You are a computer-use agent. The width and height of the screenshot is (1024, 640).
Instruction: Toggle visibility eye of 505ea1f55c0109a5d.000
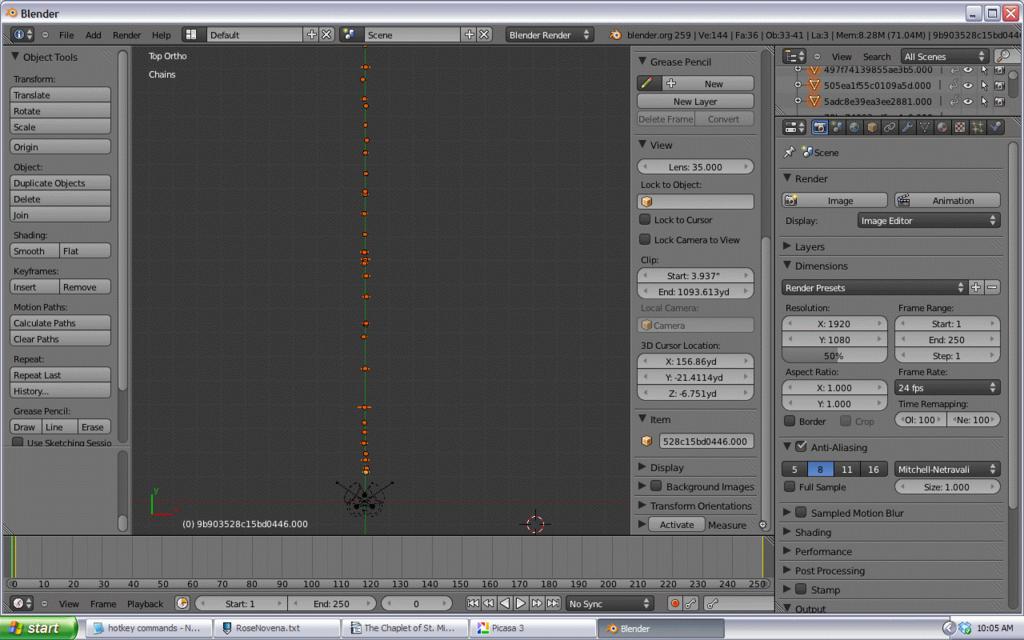968,85
